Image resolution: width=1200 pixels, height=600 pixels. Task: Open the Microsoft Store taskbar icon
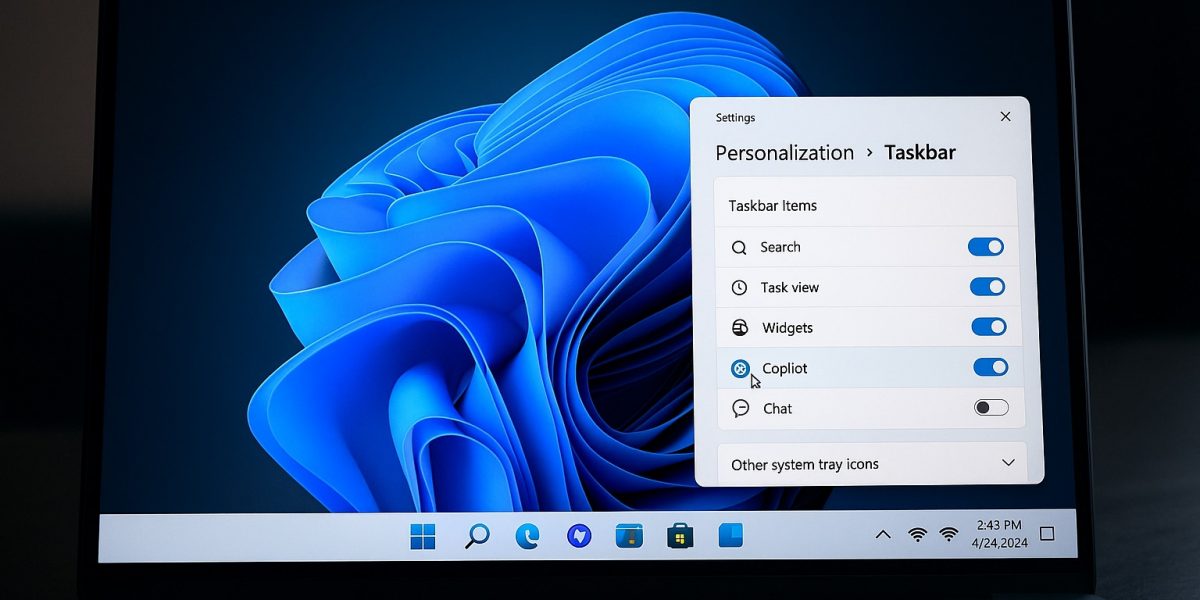(680, 537)
